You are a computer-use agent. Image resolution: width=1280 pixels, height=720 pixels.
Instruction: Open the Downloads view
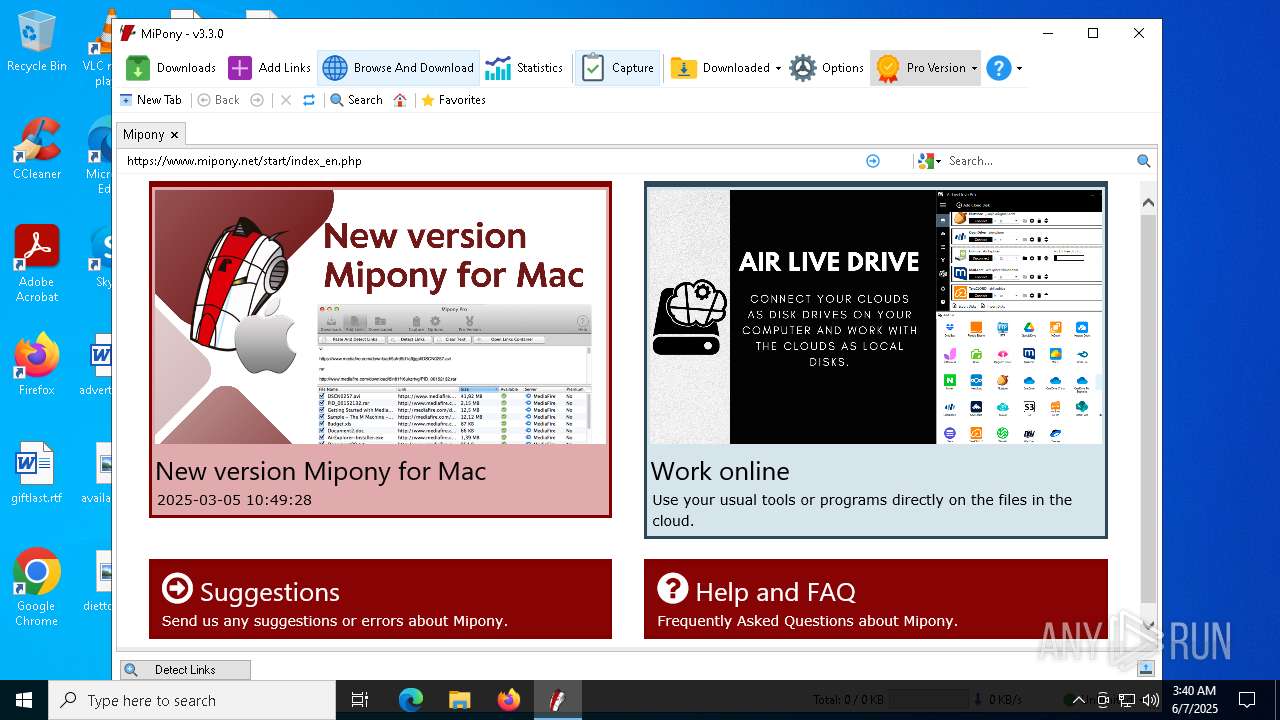(171, 68)
